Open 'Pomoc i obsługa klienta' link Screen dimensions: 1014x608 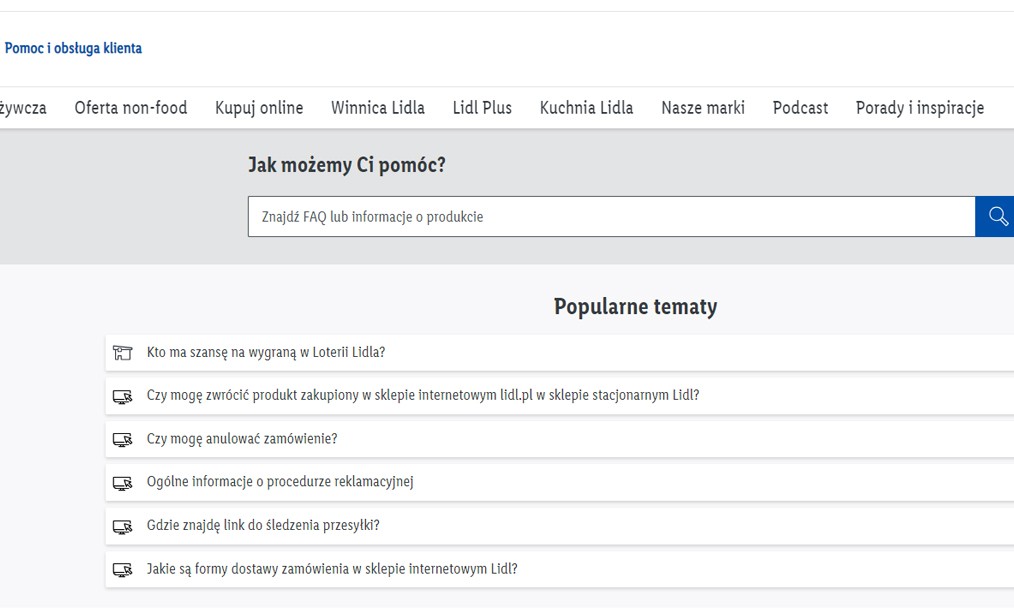[x=73, y=48]
